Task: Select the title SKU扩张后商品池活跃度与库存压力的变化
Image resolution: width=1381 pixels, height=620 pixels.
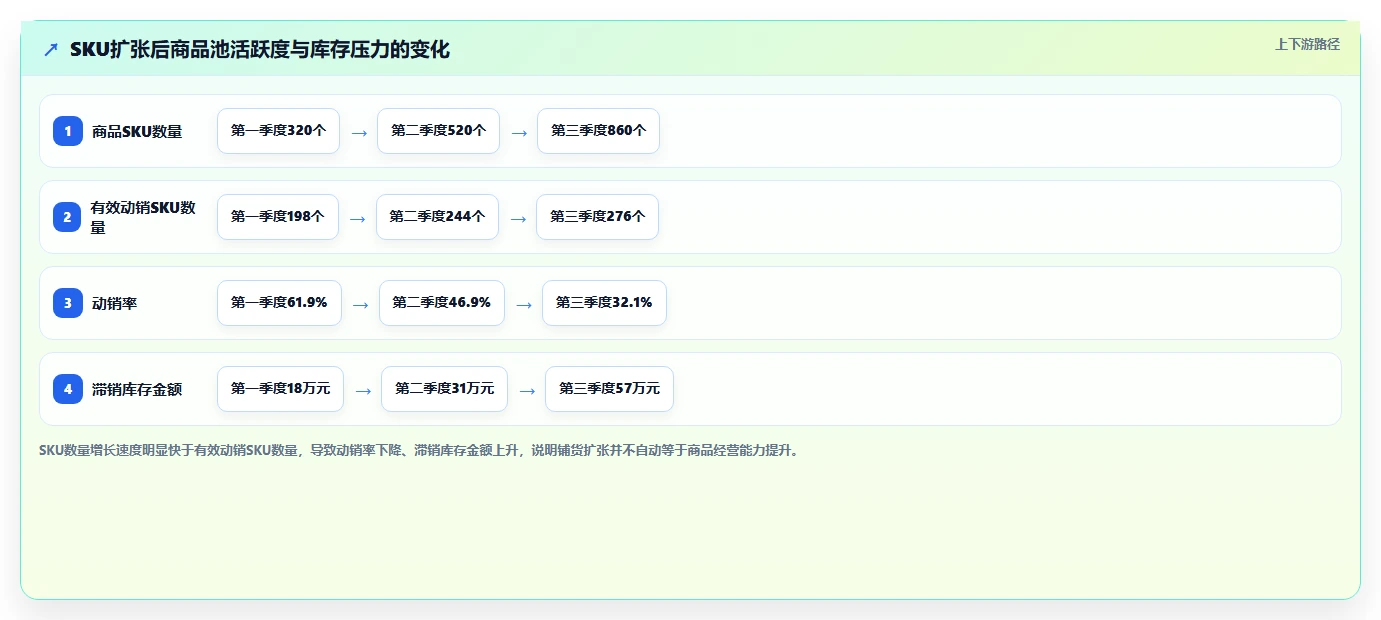Action: click(x=260, y=49)
